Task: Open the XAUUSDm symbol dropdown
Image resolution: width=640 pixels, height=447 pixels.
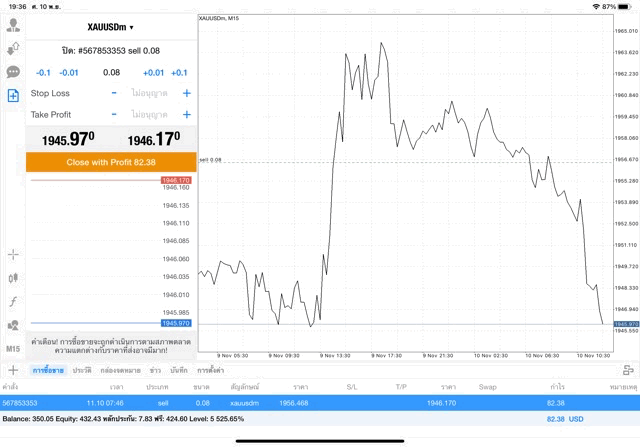Action: click(x=110, y=27)
